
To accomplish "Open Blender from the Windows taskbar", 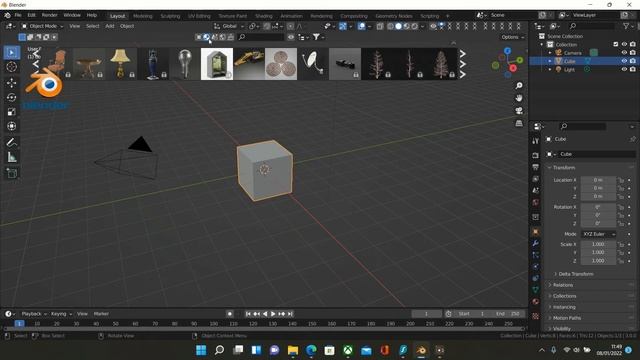I will (421, 350).
